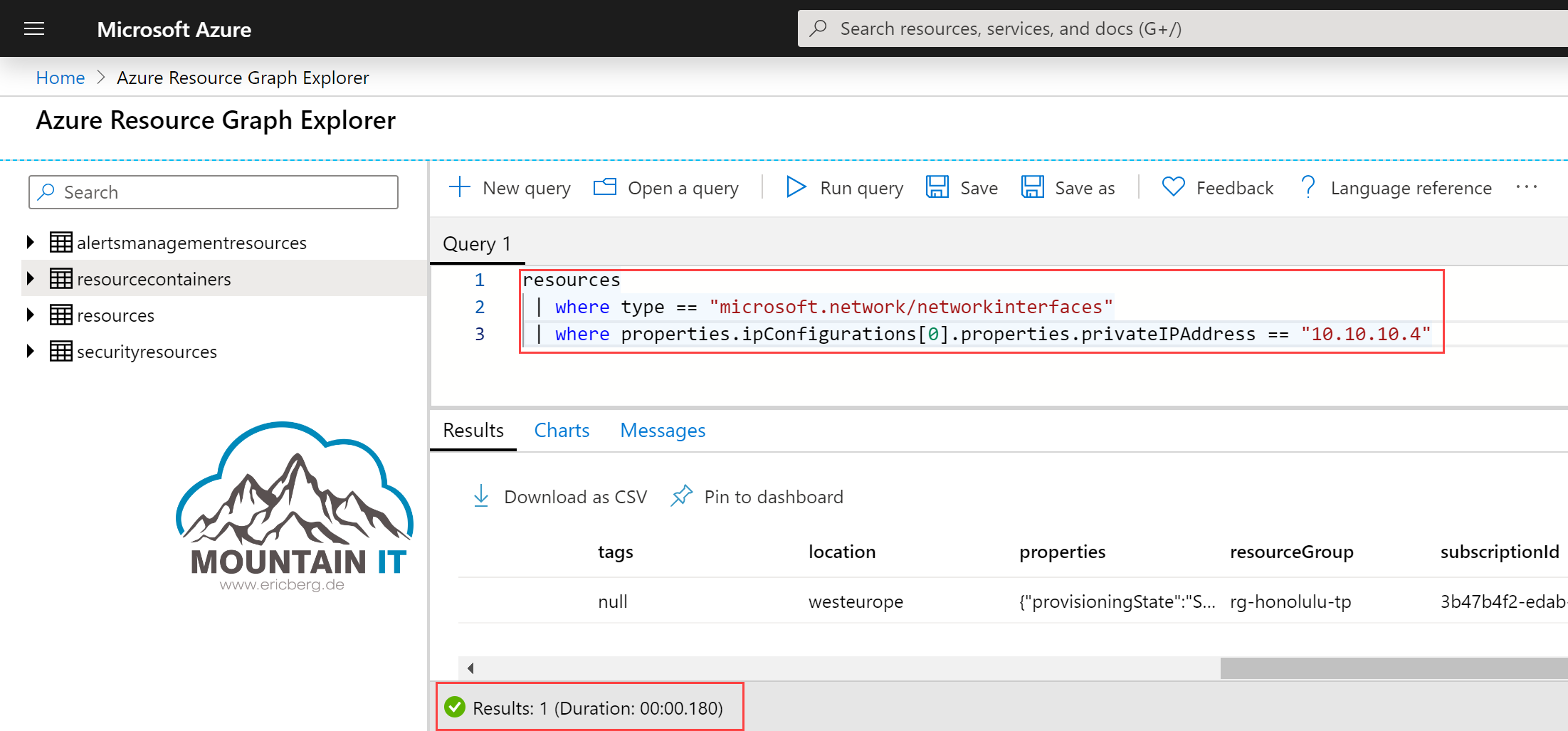
Task: Switch to the Messages tab
Action: (x=663, y=431)
